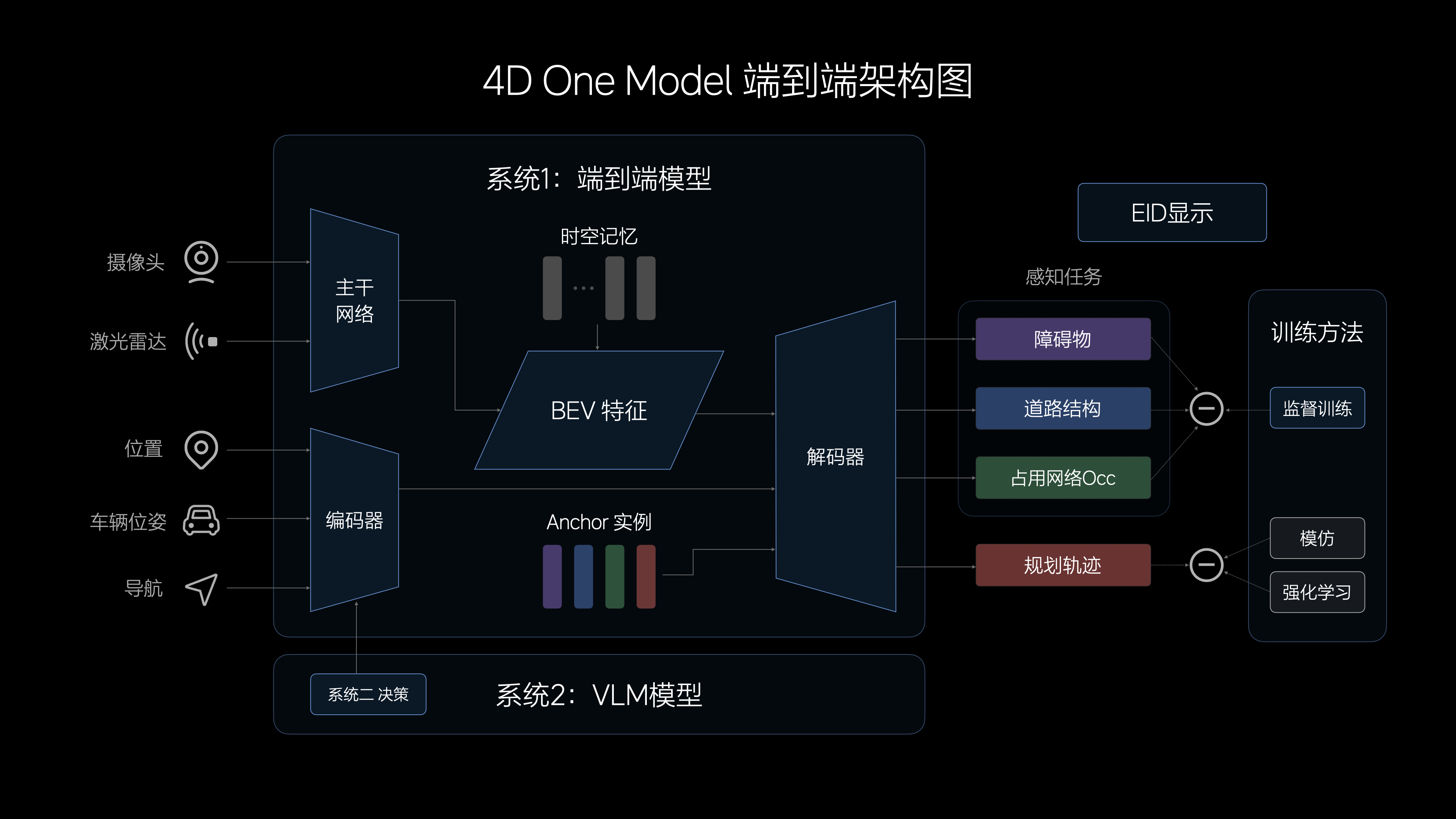Select the 障碍物 purple block
1456x819 pixels.
pyautogui.click(x=1062, y=339)
